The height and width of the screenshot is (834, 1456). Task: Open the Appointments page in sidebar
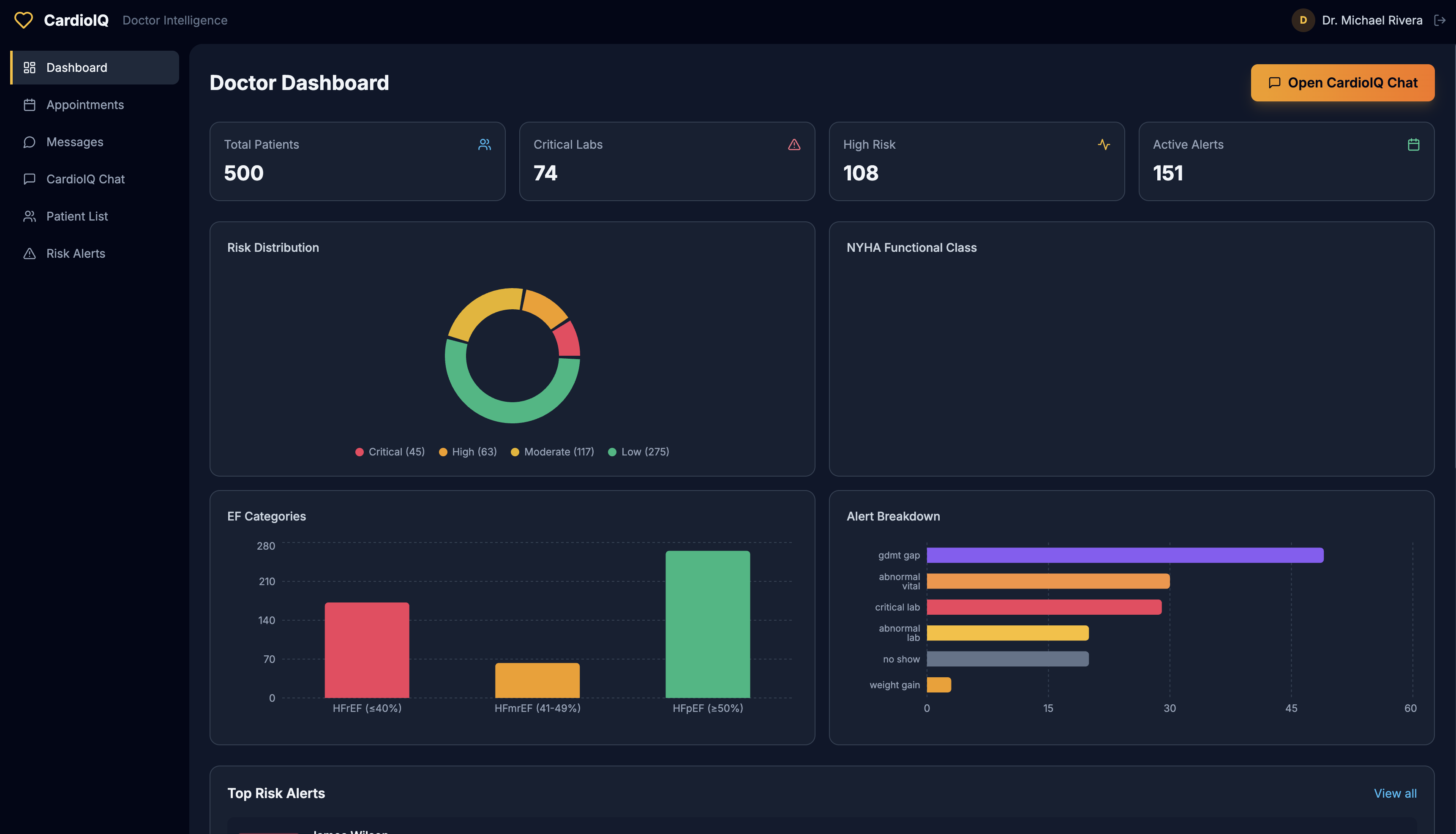click(x=85, y=105)
